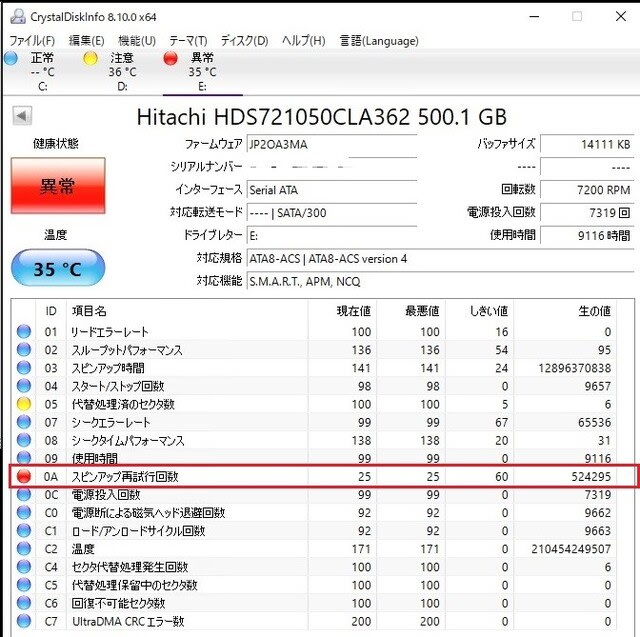
Task: Click the S.M.A.R.T., APM, NCQ features field
Action: click(440, 281)
